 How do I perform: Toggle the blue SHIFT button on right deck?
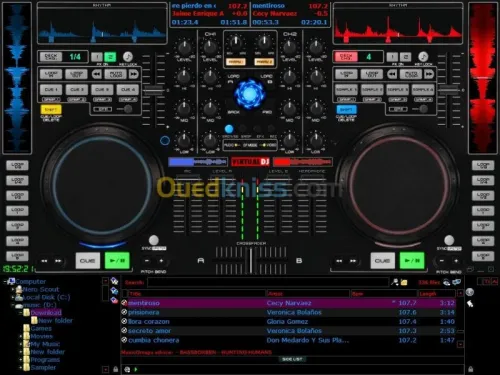(x=346, y=109)
